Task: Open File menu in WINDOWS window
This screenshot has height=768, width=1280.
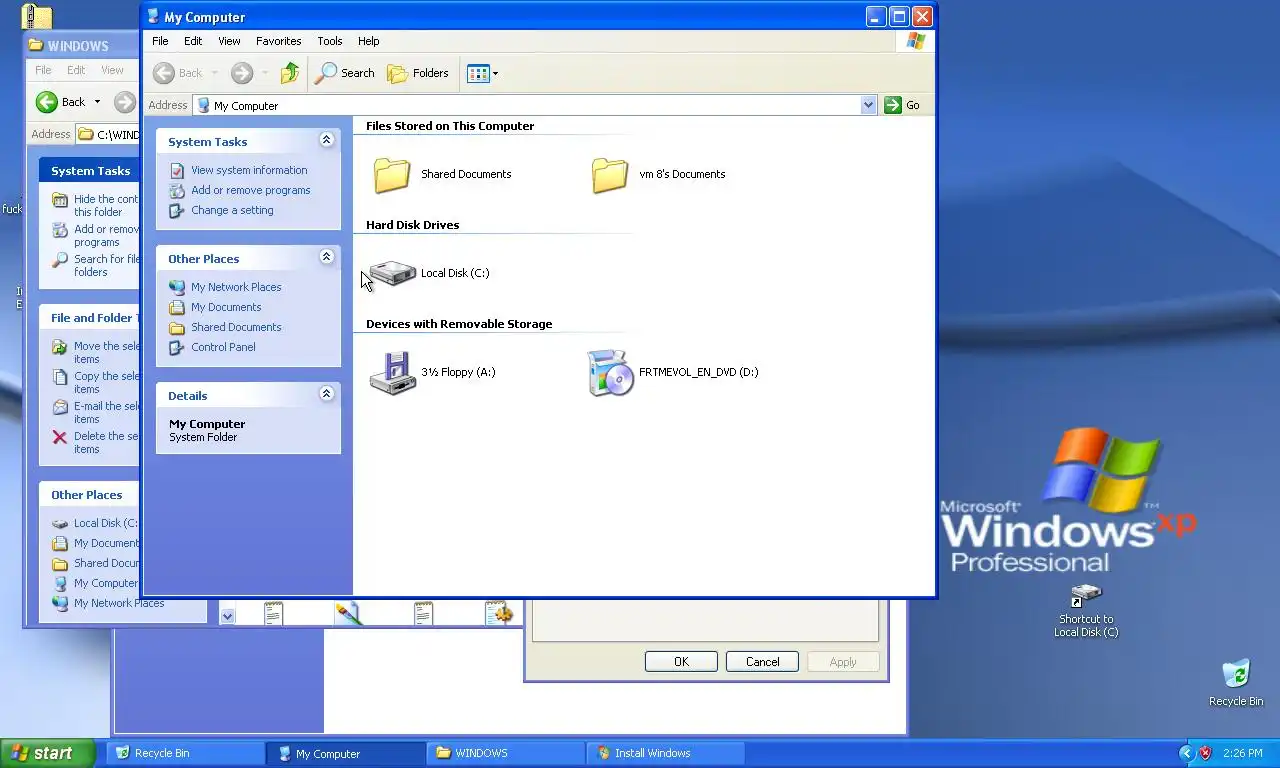Action: click(43, 70)
